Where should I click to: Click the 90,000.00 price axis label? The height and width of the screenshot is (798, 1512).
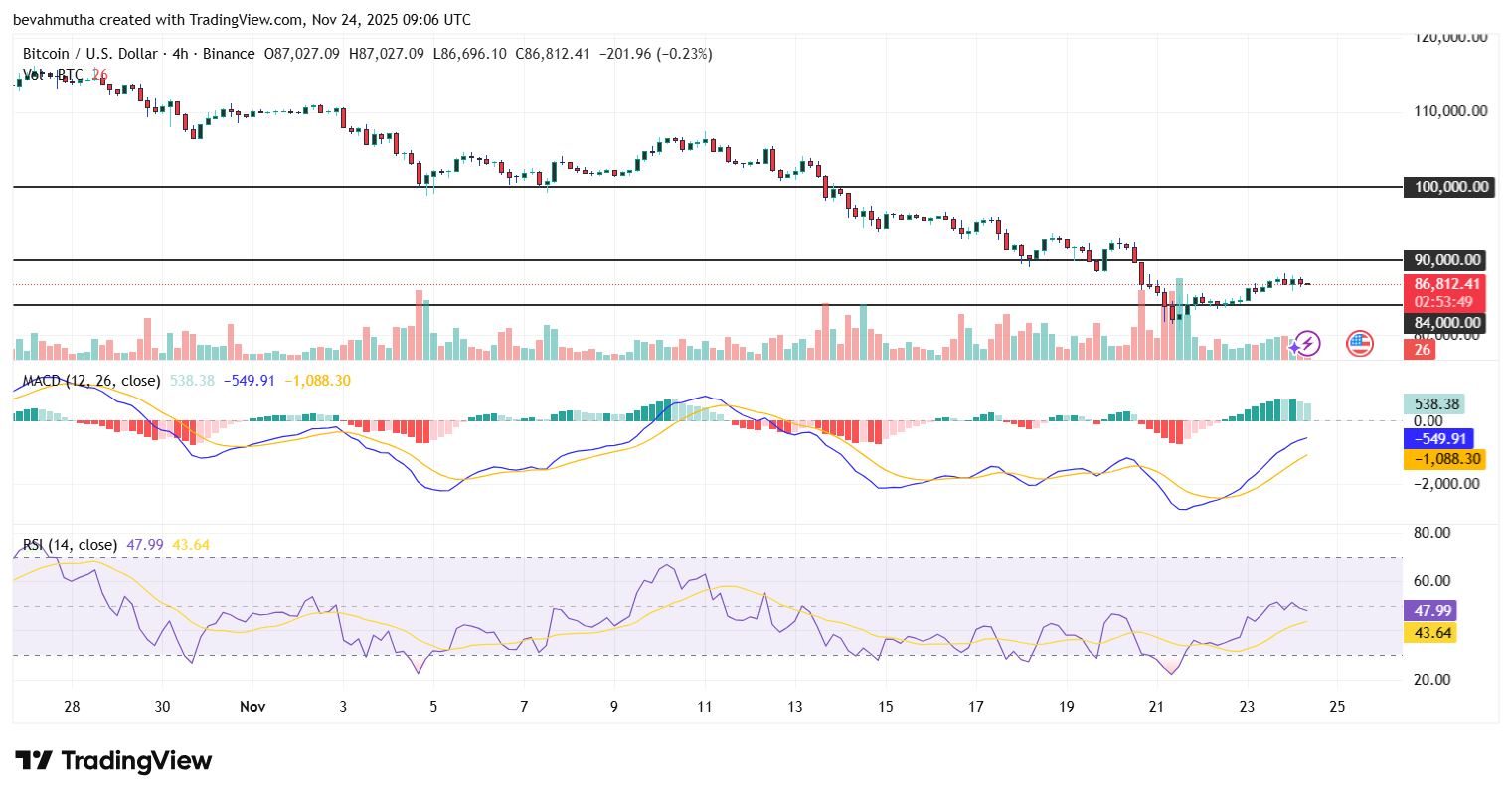click(x=1442, y=259)
